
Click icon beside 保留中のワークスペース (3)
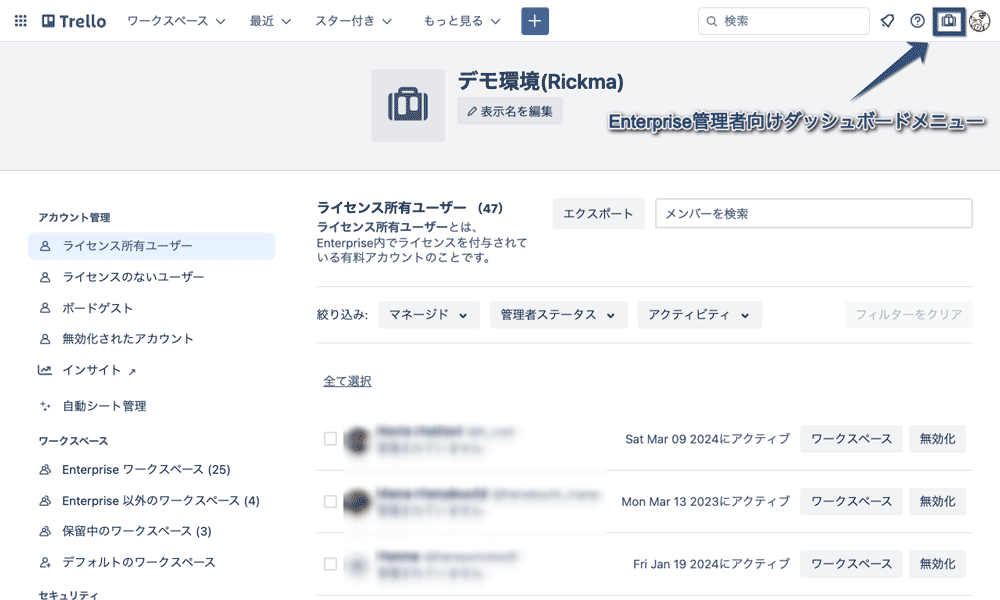coord(45,531)
